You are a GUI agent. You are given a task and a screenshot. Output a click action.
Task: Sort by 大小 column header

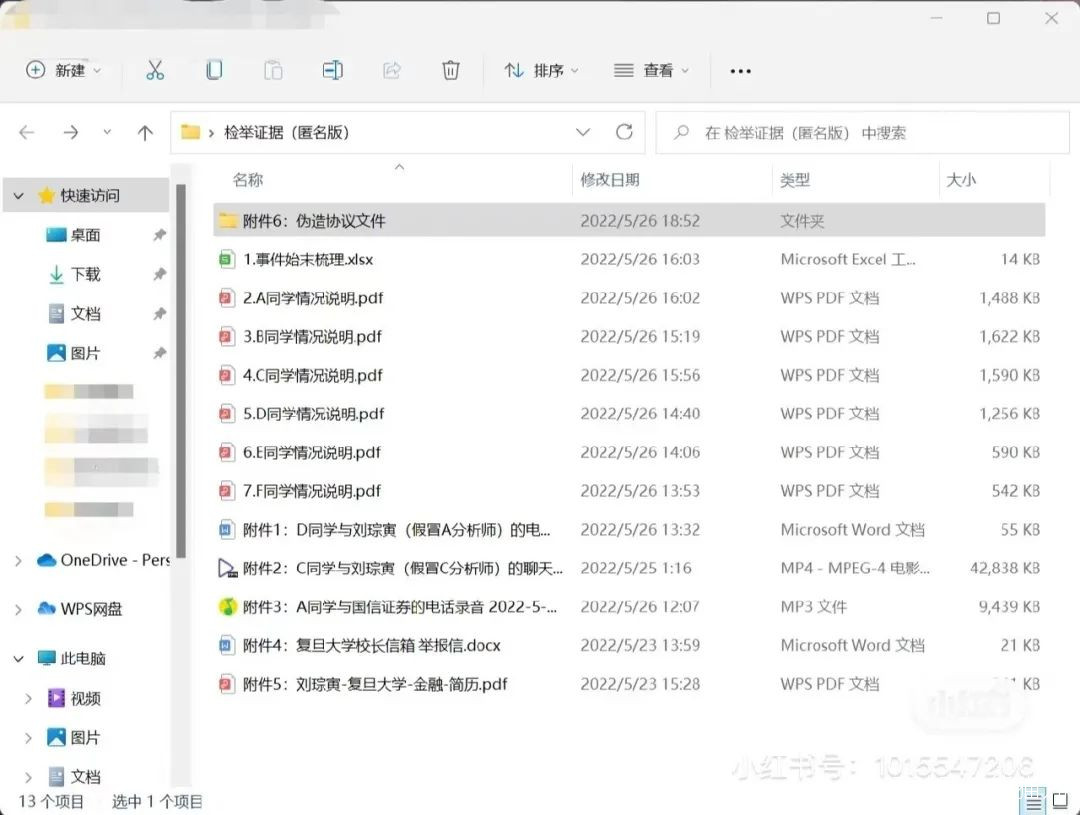[x=961, y=180]
